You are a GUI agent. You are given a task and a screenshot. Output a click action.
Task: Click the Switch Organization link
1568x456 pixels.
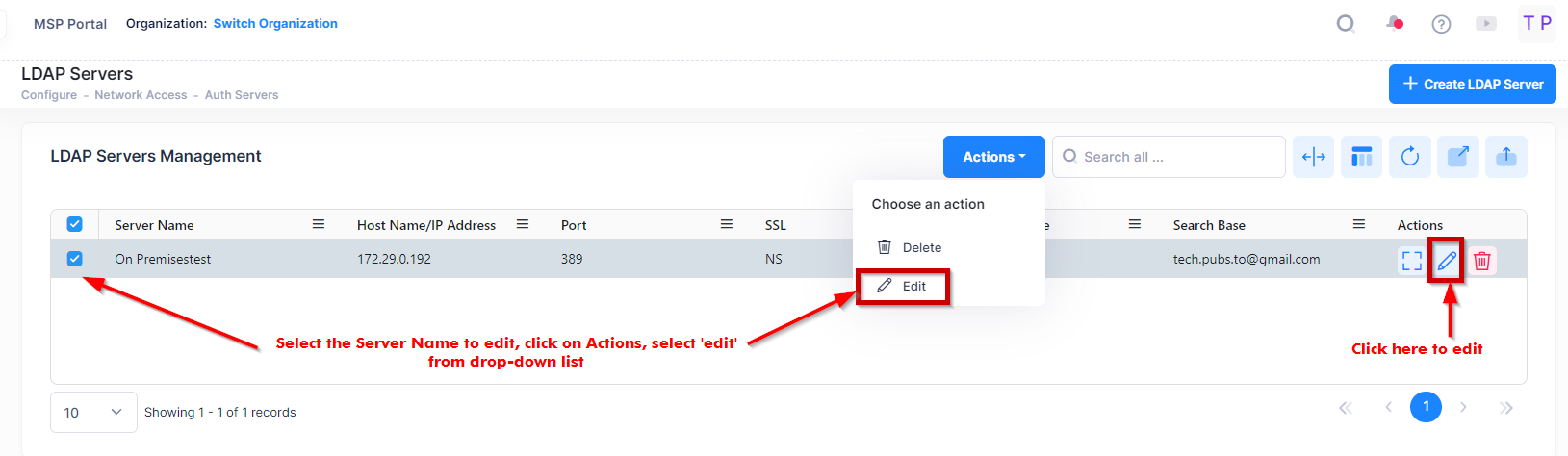[x=275, y=23]
